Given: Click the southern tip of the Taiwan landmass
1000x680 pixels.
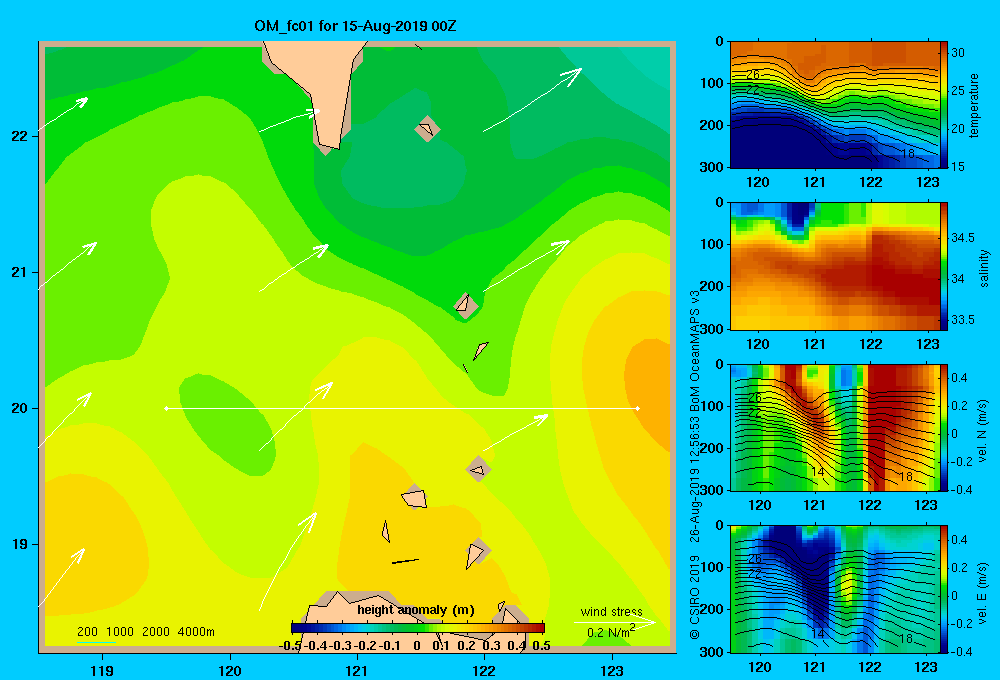Looking at the screenshot, I should coord(325,150).
